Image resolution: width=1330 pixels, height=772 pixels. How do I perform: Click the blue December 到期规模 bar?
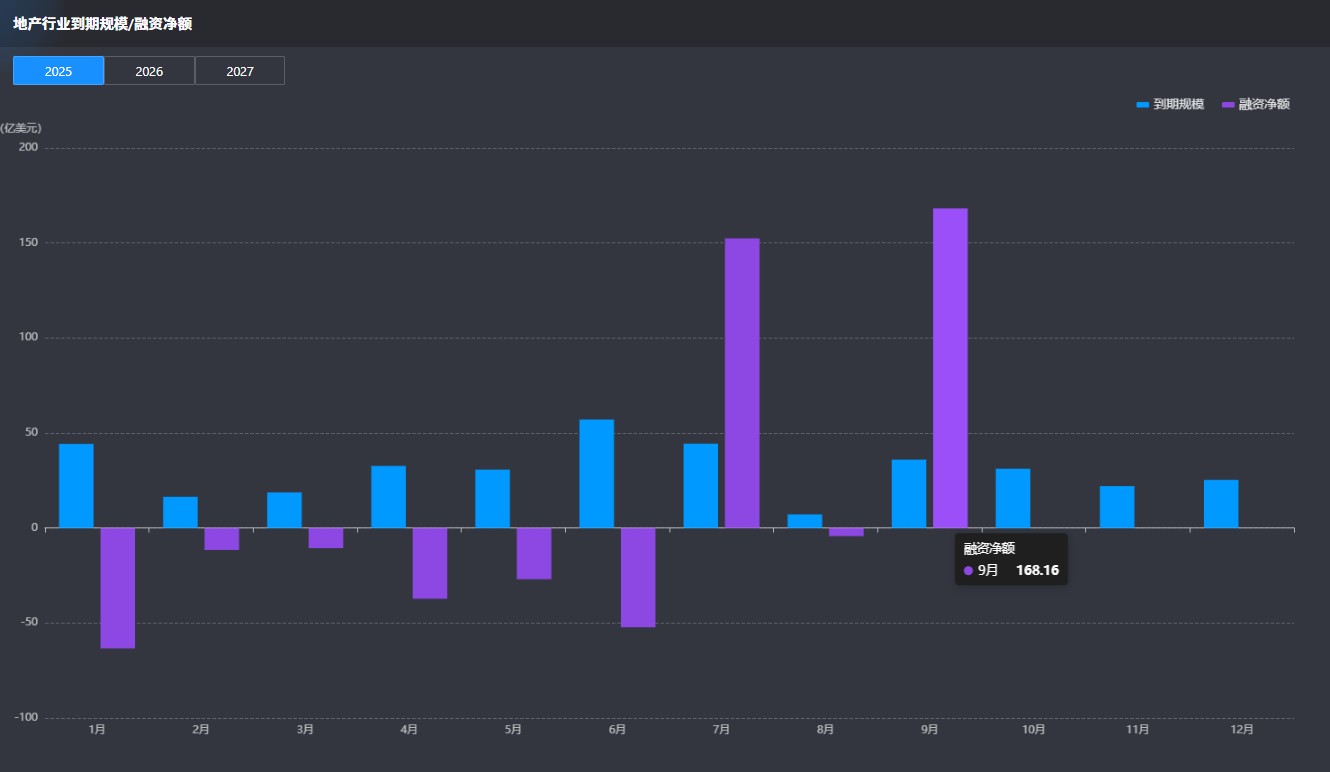tap(1221, 504)
